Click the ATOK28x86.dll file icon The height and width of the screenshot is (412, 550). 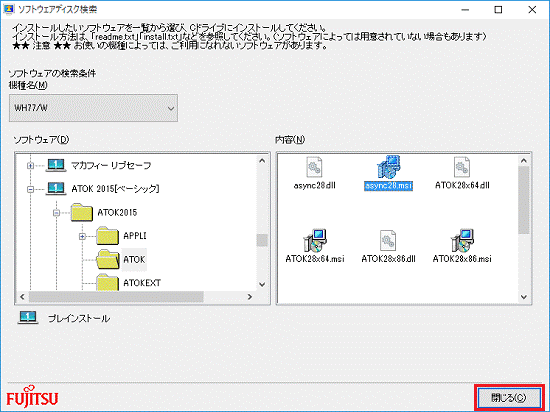point(388,241)
